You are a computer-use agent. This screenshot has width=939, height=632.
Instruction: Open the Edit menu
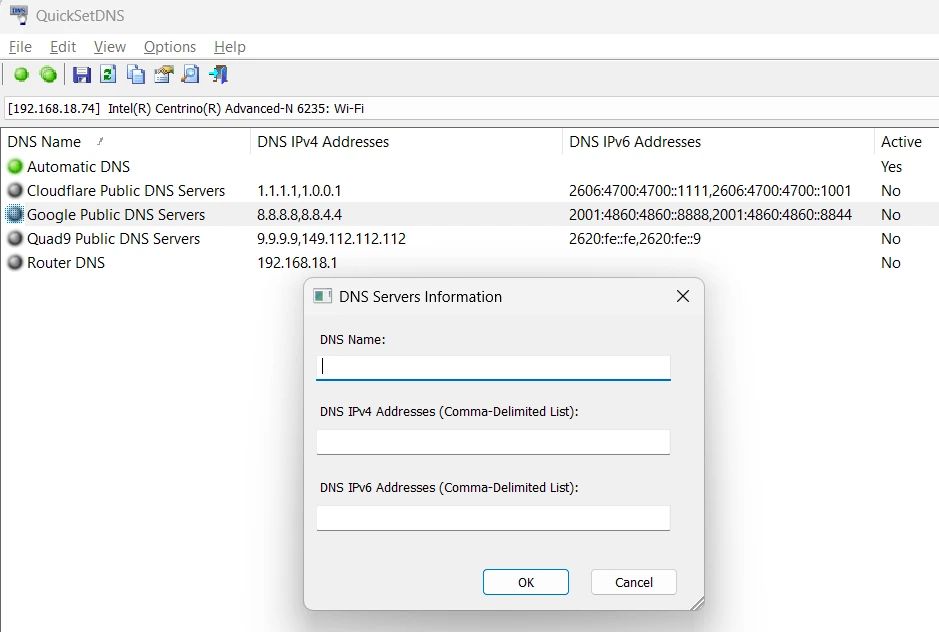[x=63, y=47]
